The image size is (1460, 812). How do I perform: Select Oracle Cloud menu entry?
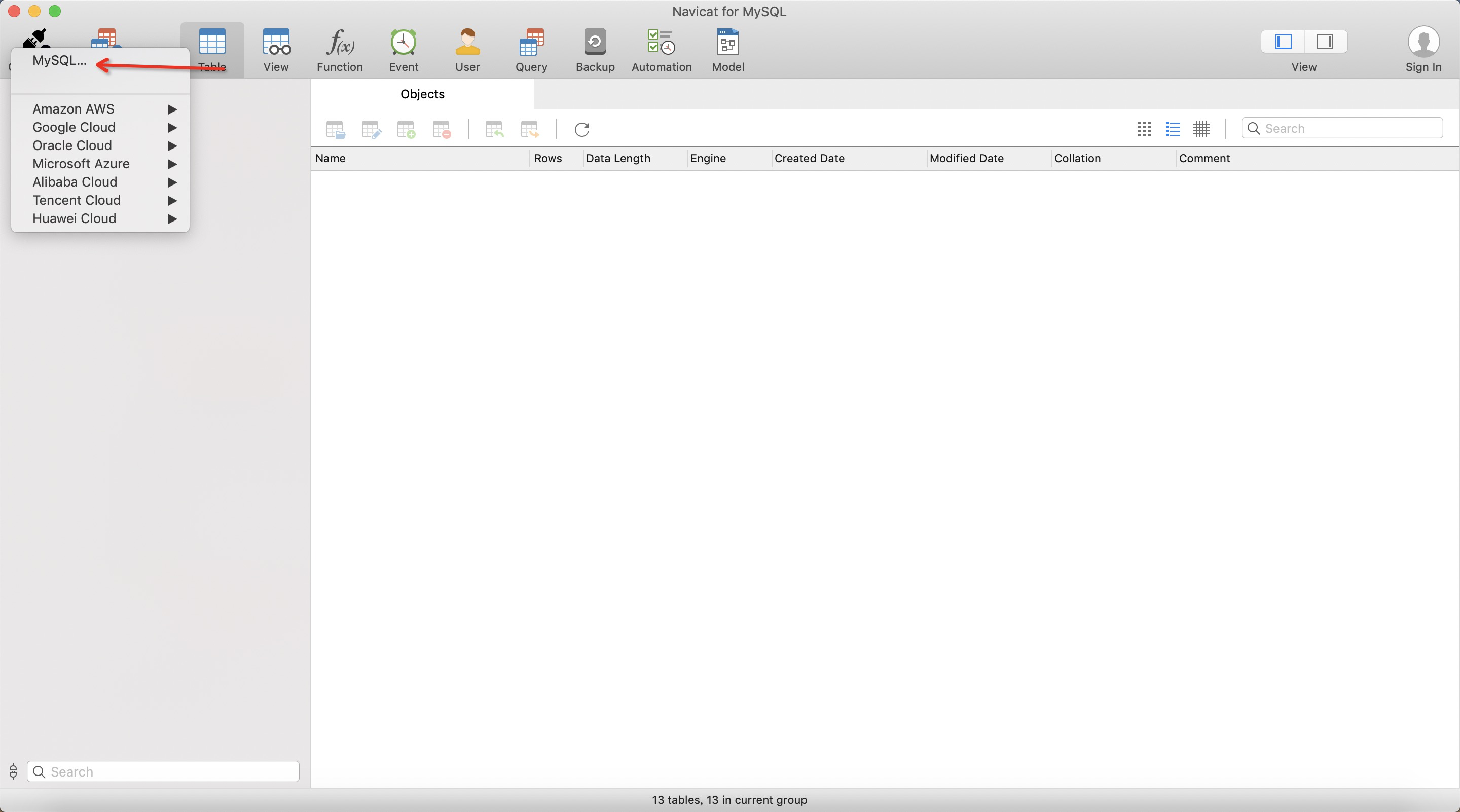[x=100, y=145]
